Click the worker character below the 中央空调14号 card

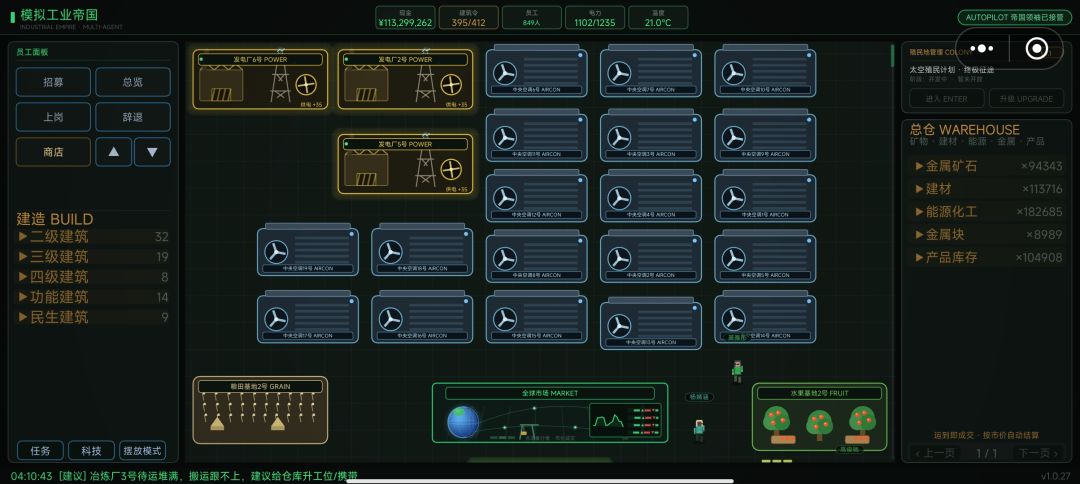(738, 370)
